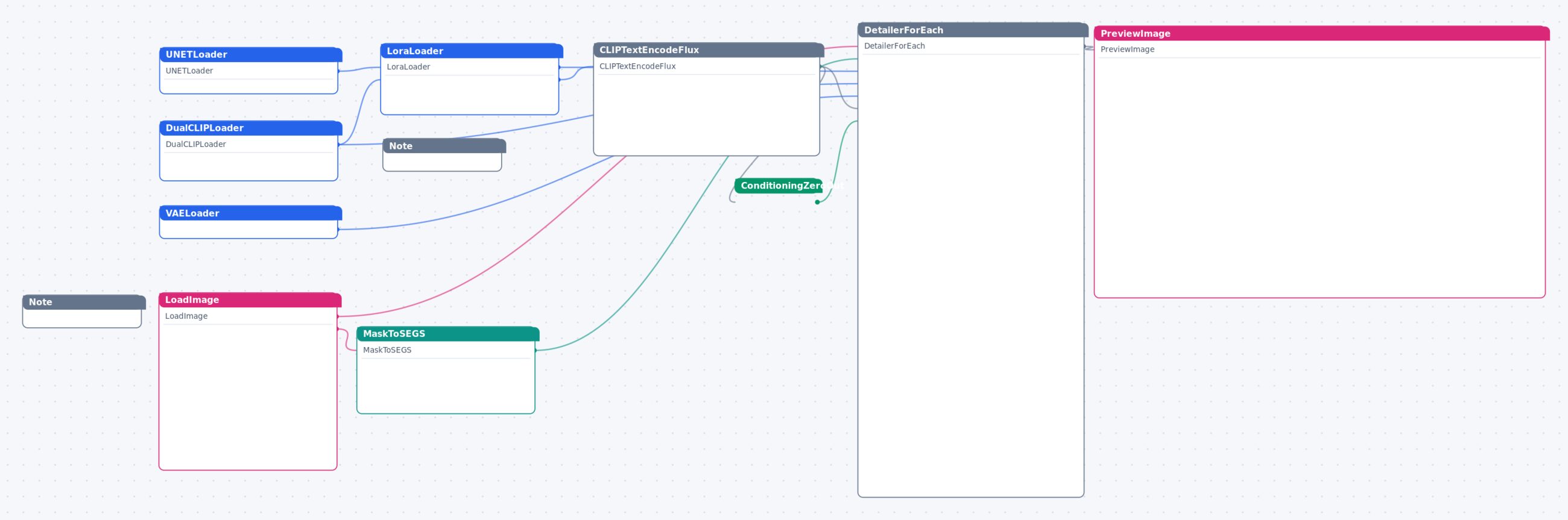Select the LoadImage node title bar
Screen dimensions: 1568x520
click(250, 300)
